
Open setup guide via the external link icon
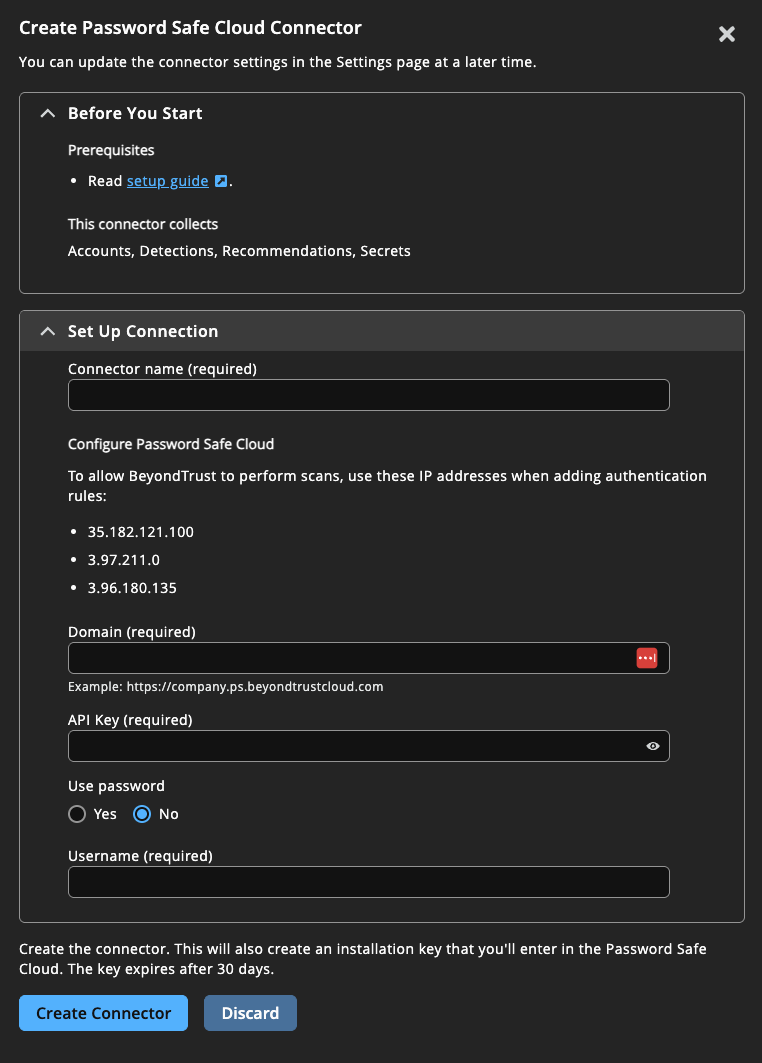coord(219,180)
